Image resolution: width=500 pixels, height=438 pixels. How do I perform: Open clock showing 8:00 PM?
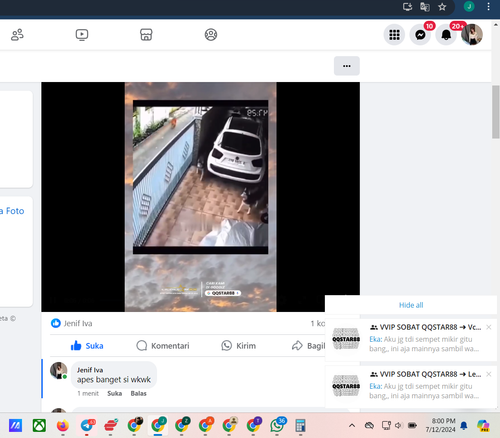(440, 425)
